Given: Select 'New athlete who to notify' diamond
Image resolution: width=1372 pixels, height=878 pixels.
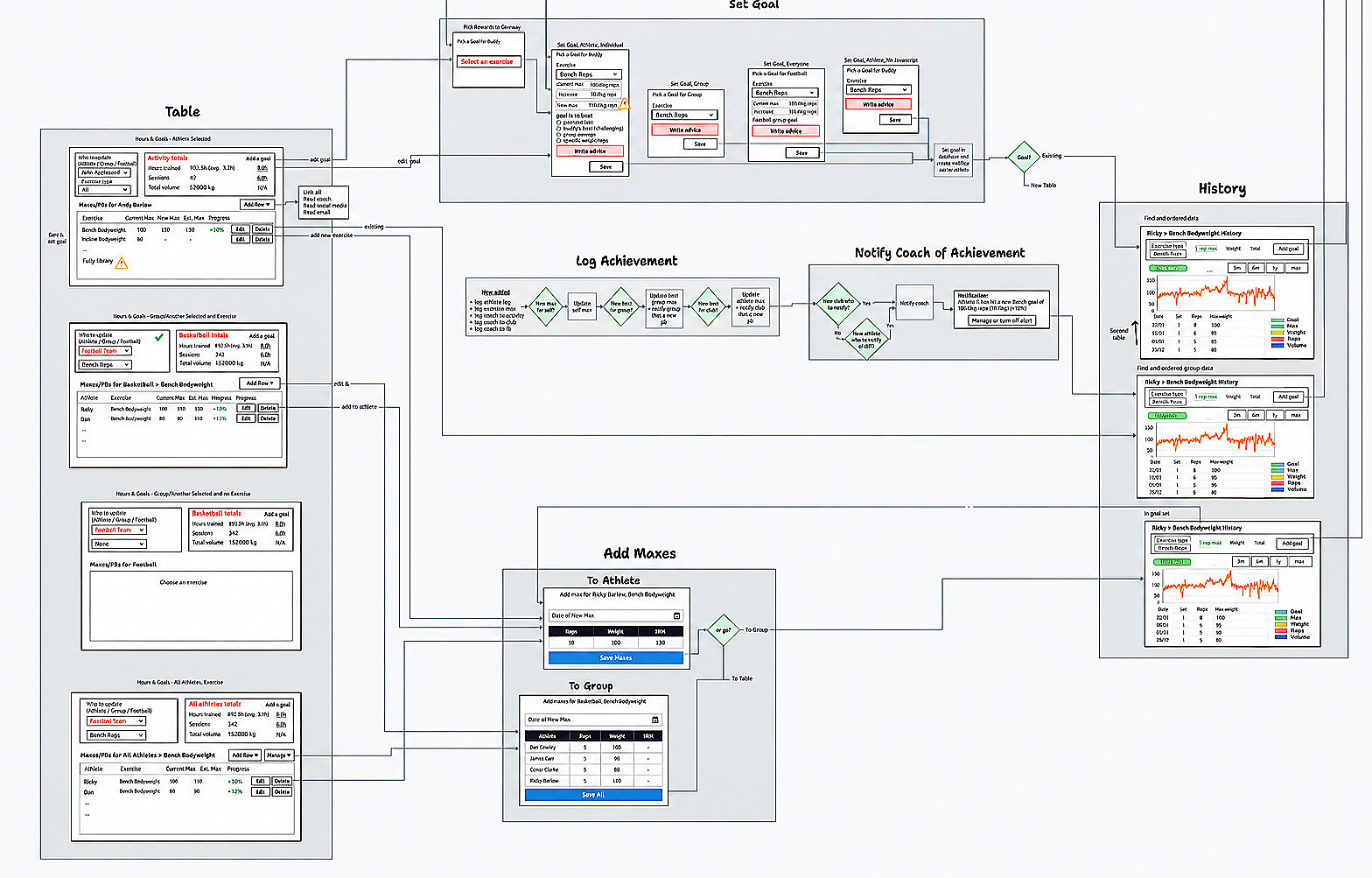Looking at the screenshot, I should point(866,339).
